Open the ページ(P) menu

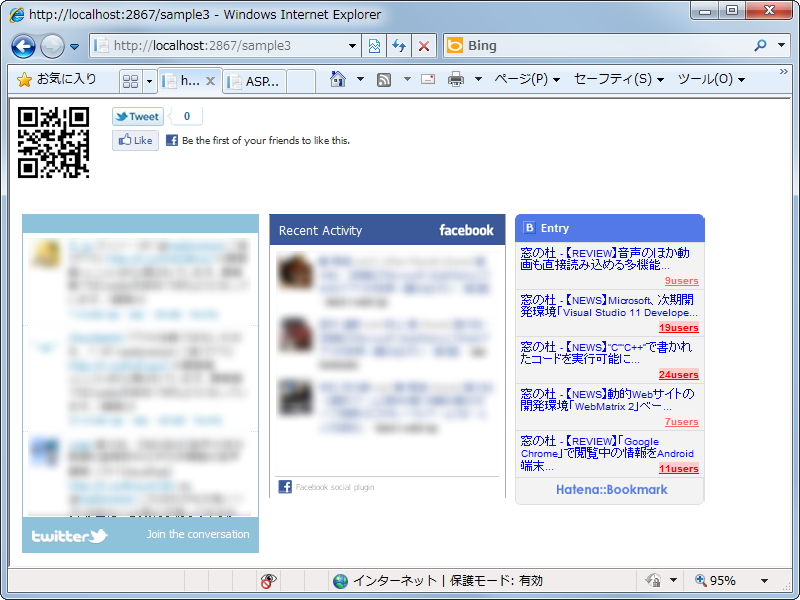(527, 79)
